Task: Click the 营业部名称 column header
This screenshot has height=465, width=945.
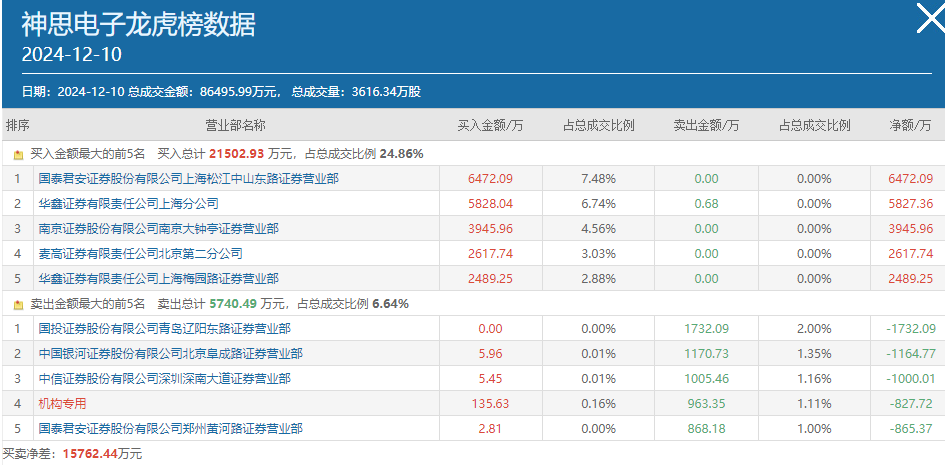Action: coord(236,125)
